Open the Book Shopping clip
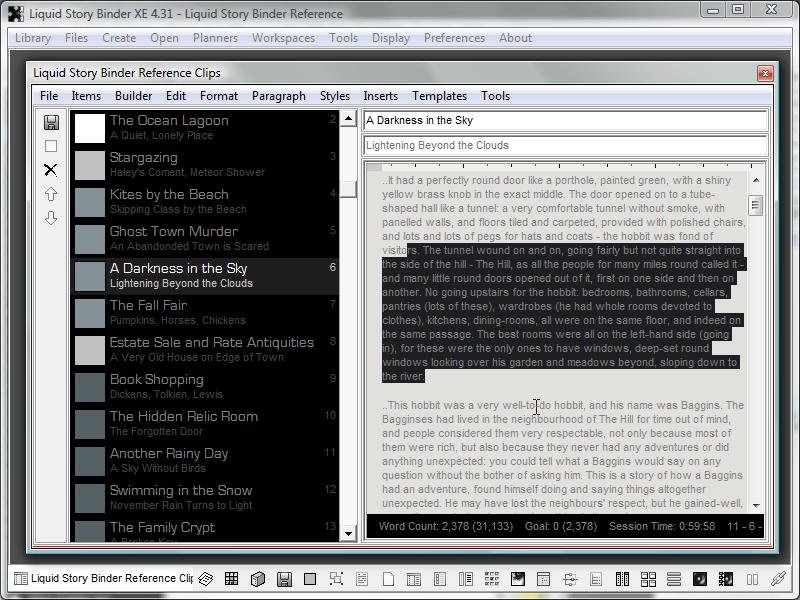The height and width of the screenshot is (600, 800). [x=156, y=379]
